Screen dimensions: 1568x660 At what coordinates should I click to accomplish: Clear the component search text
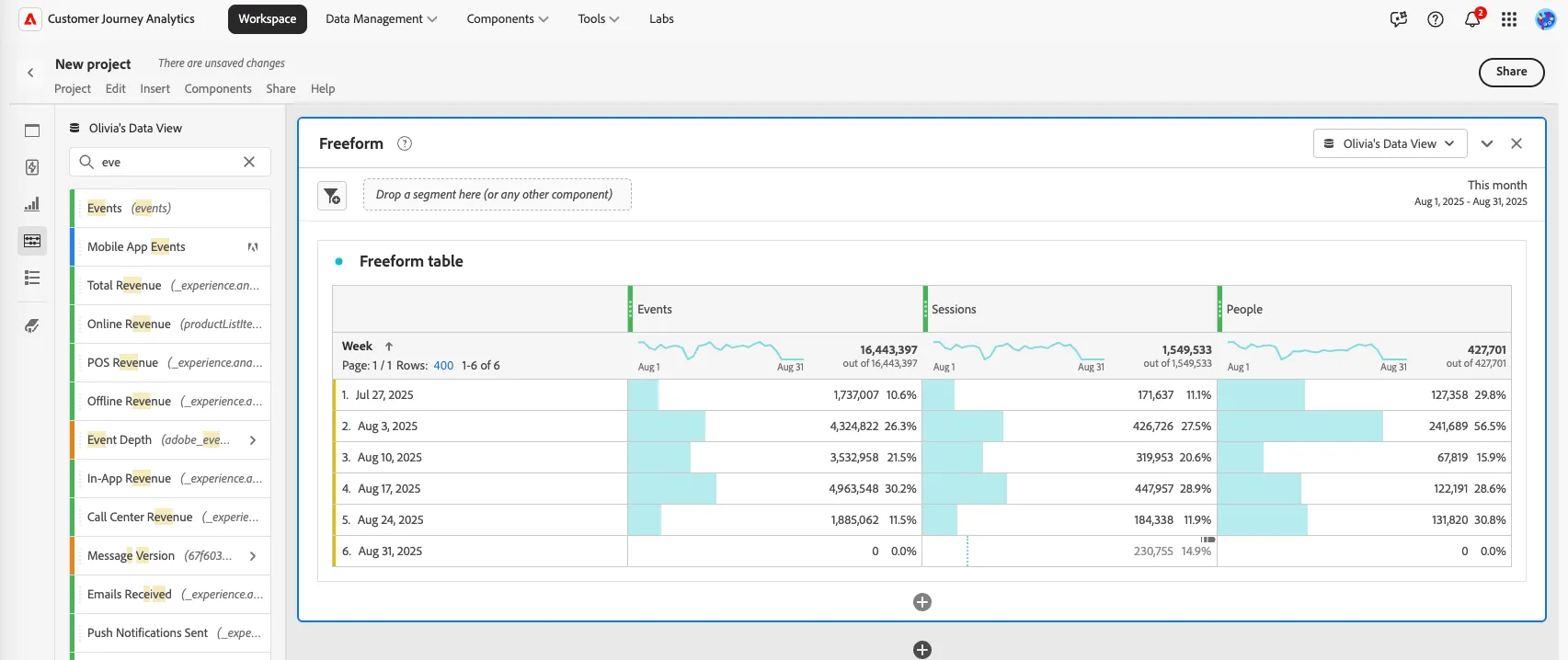click(249, 162)
